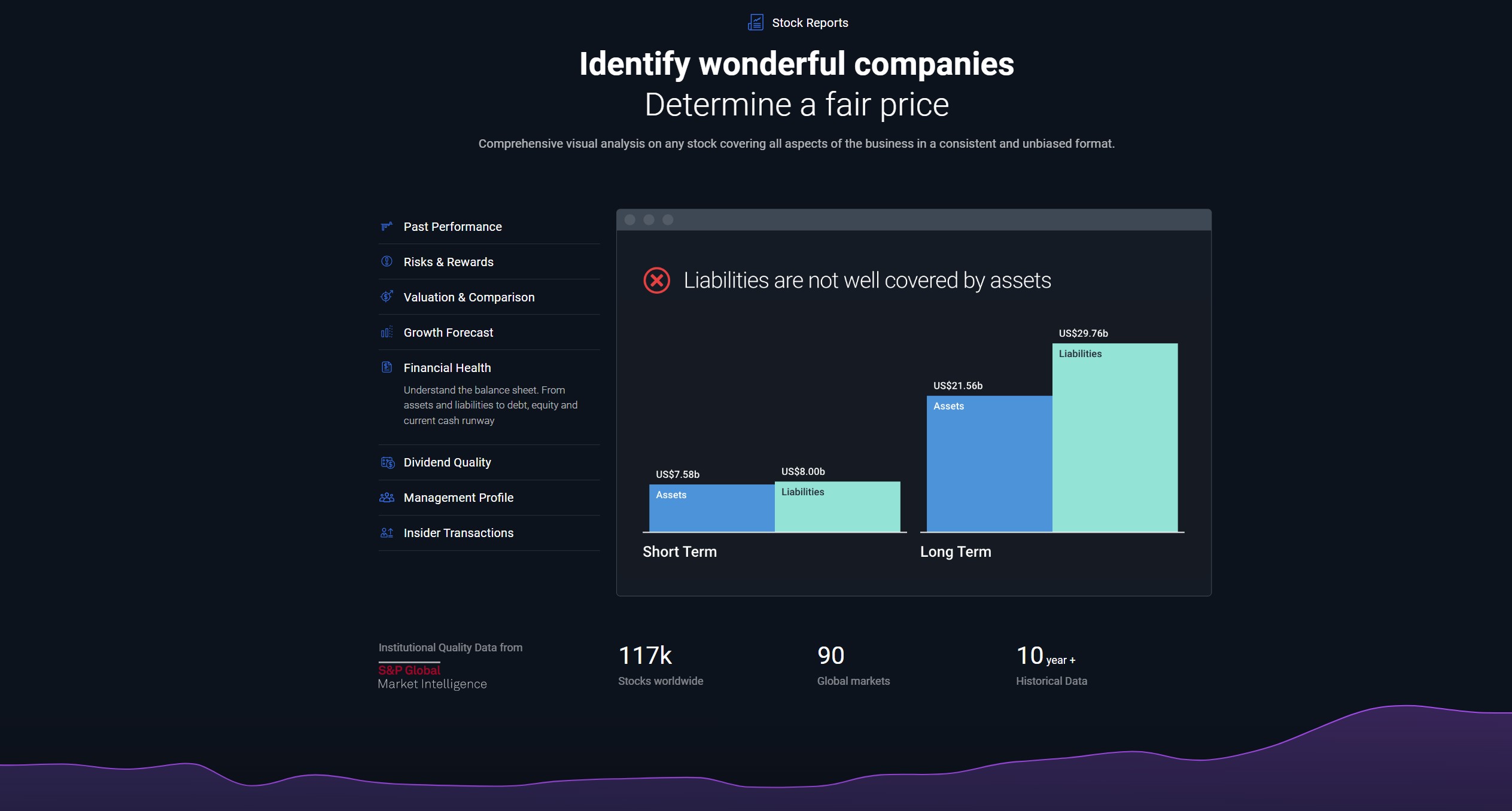
Task: Select the Management Profile item
Action: click(458, 498)
